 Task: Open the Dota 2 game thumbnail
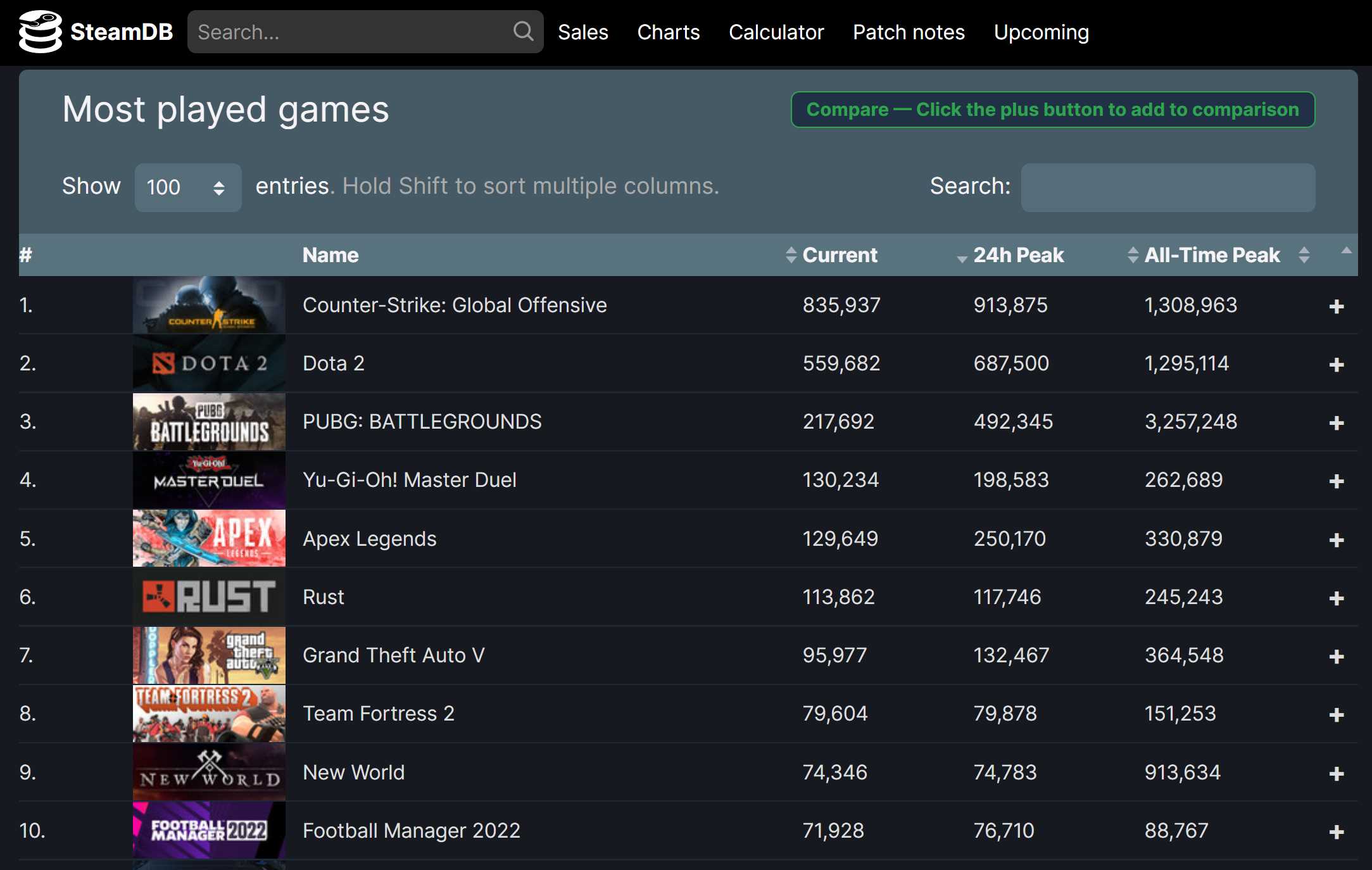click(209, 363)
